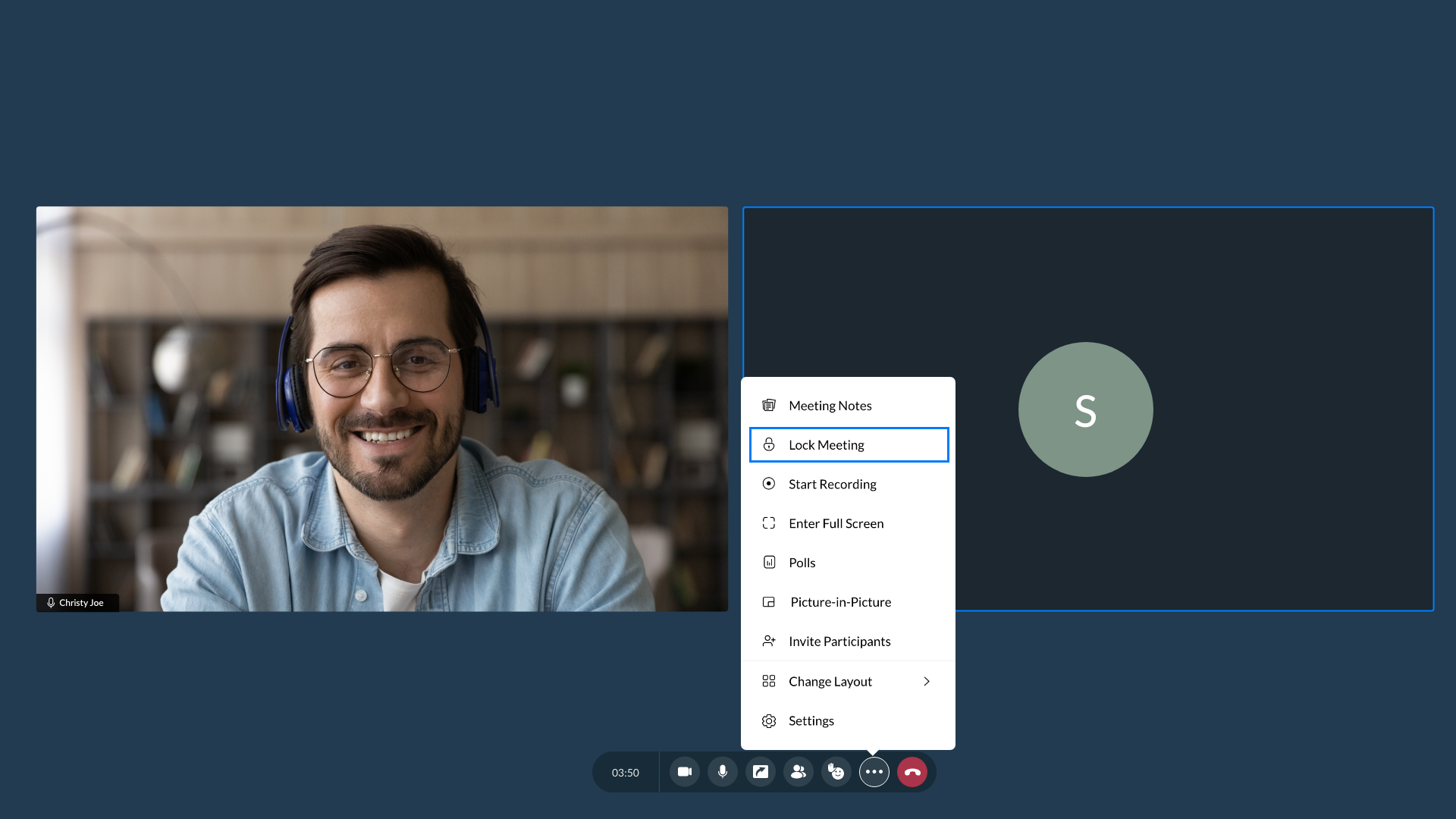Select Lock Meeting from menu
Image resolution: width=1456 pixels, height=819 pixels.
coord(848,444)
